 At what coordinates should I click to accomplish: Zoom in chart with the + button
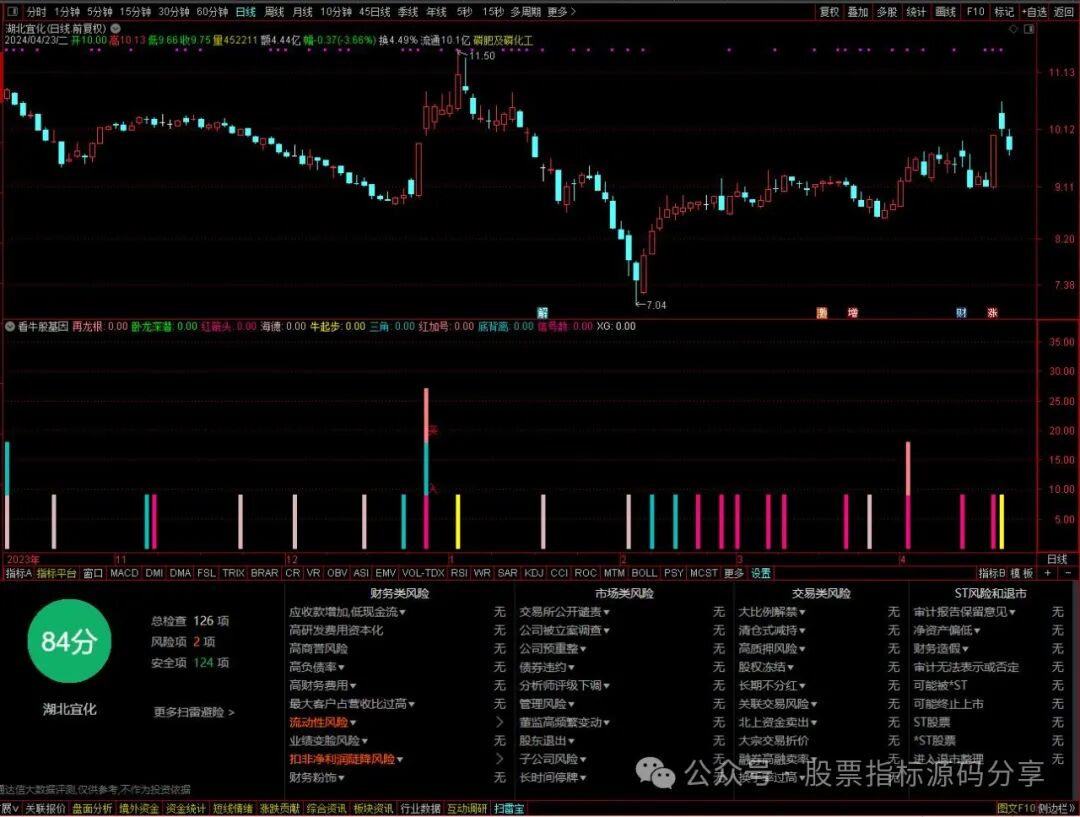coord(1048,573)
